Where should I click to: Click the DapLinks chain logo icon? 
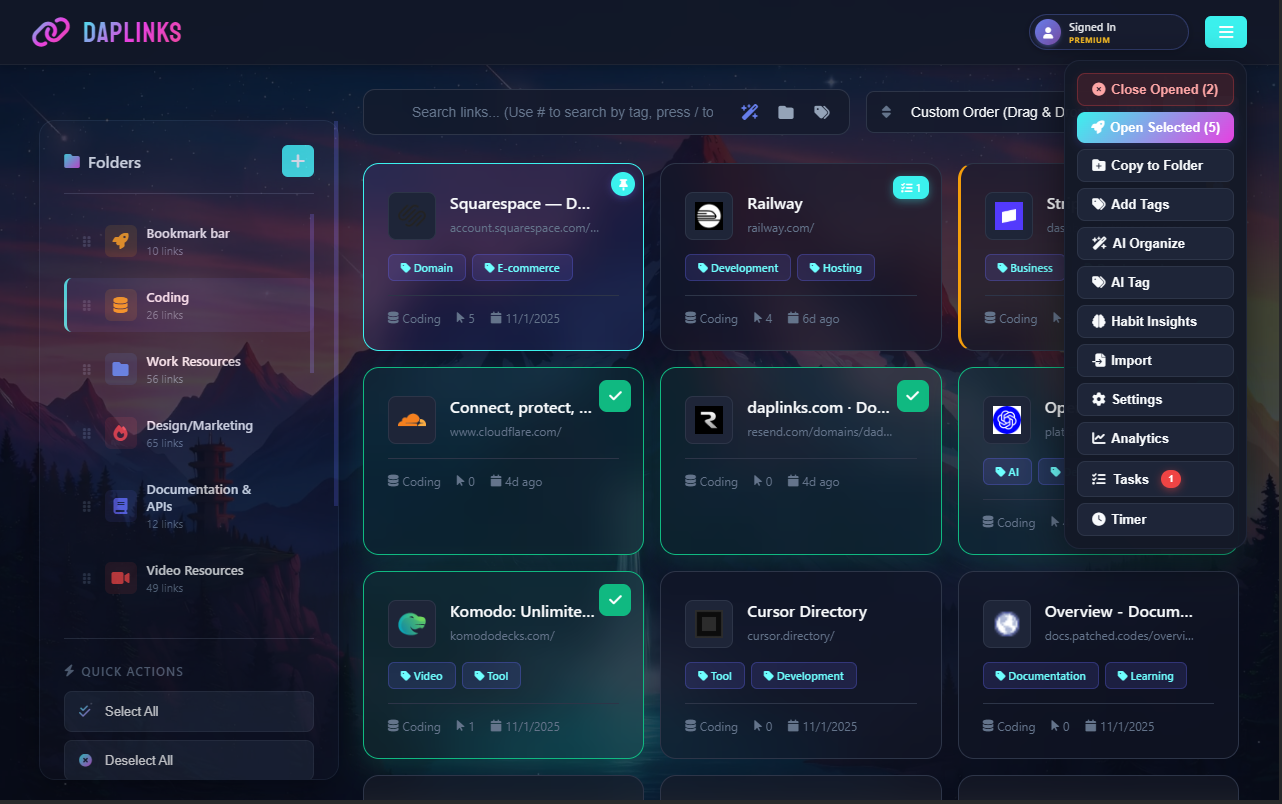50,32
